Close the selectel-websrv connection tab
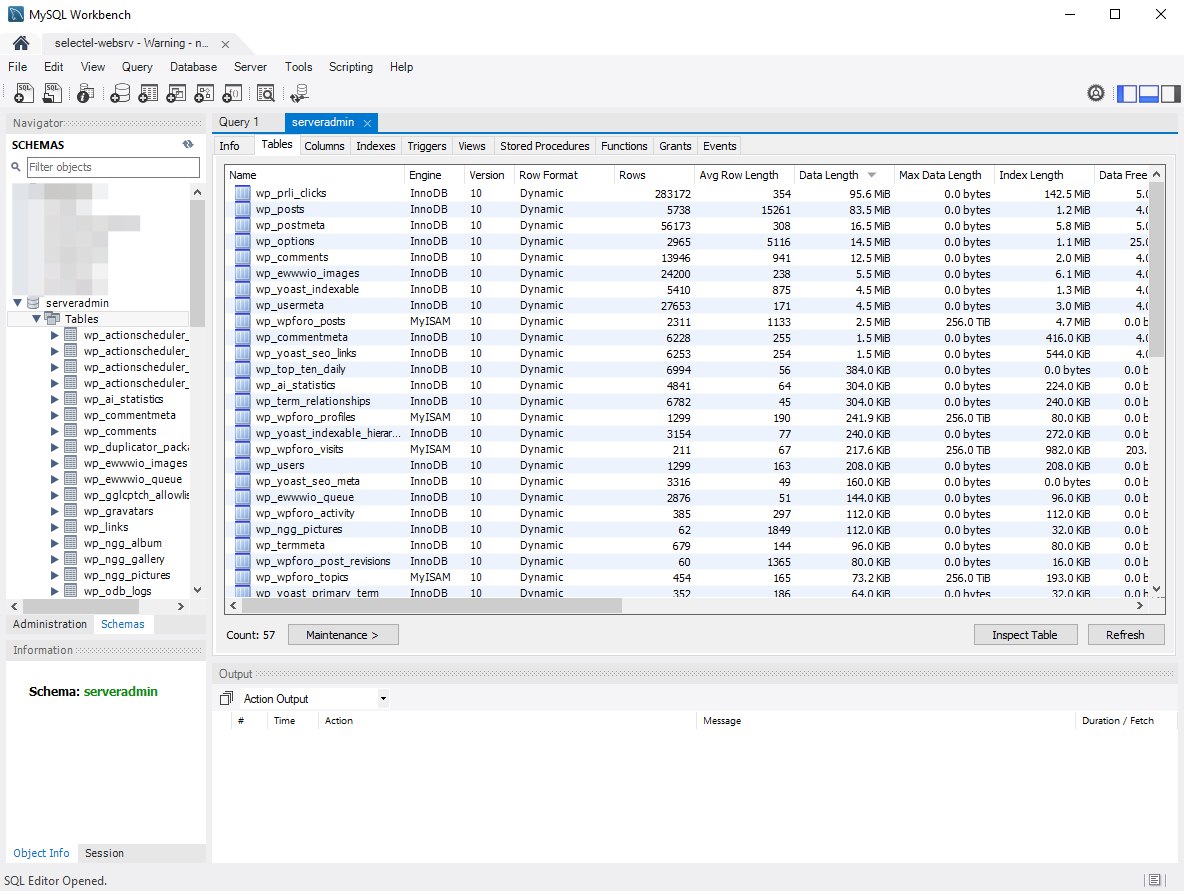 click(225, 45)
